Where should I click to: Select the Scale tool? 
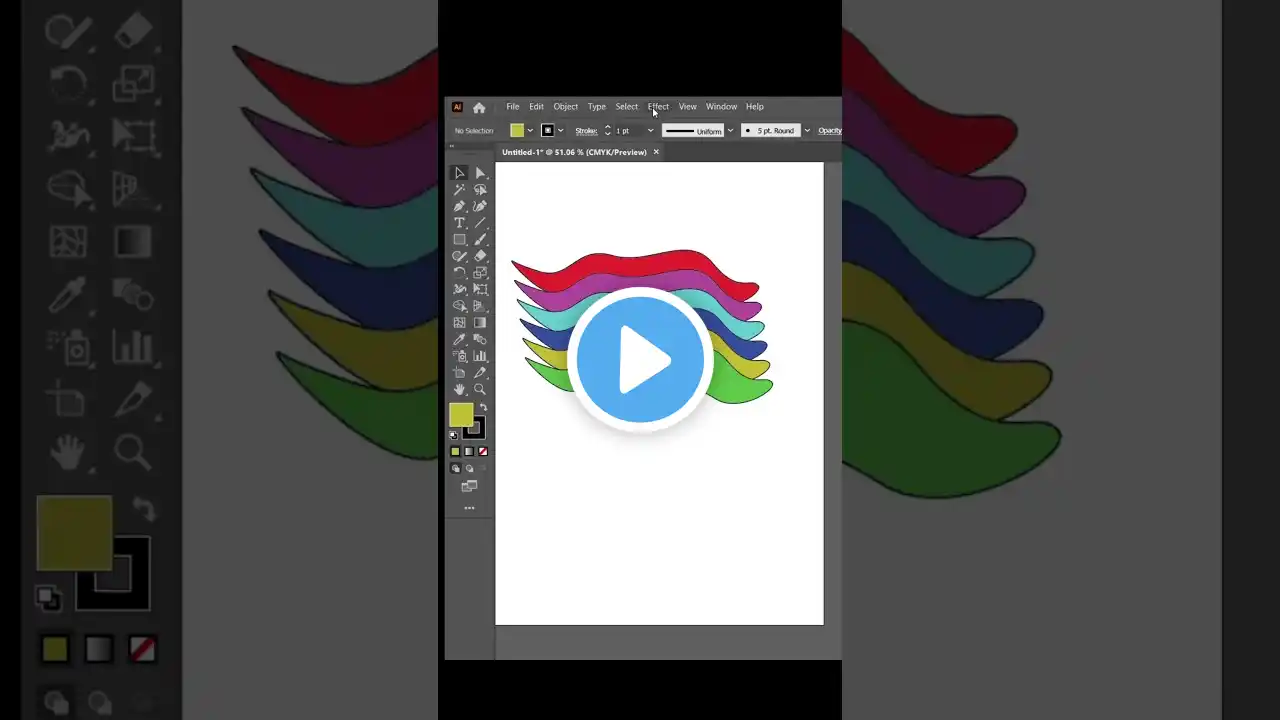480,273
